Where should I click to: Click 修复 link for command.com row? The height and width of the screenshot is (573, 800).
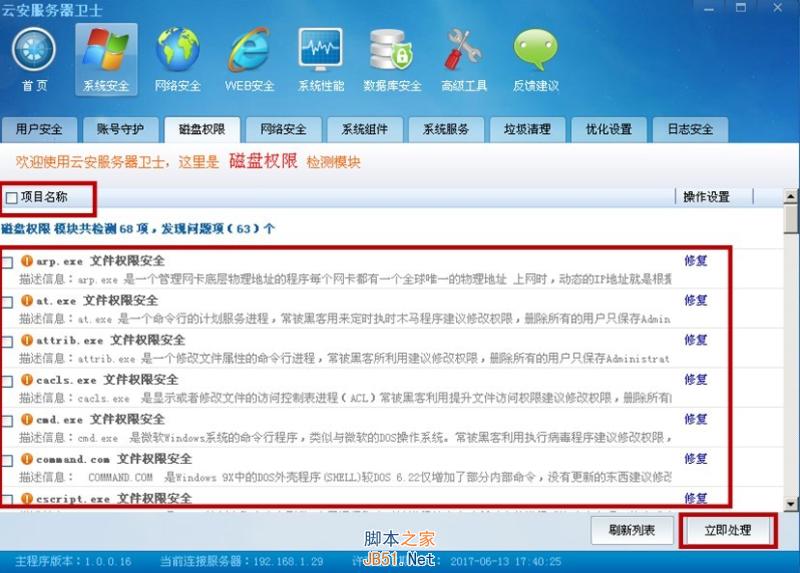coord(696,459)
